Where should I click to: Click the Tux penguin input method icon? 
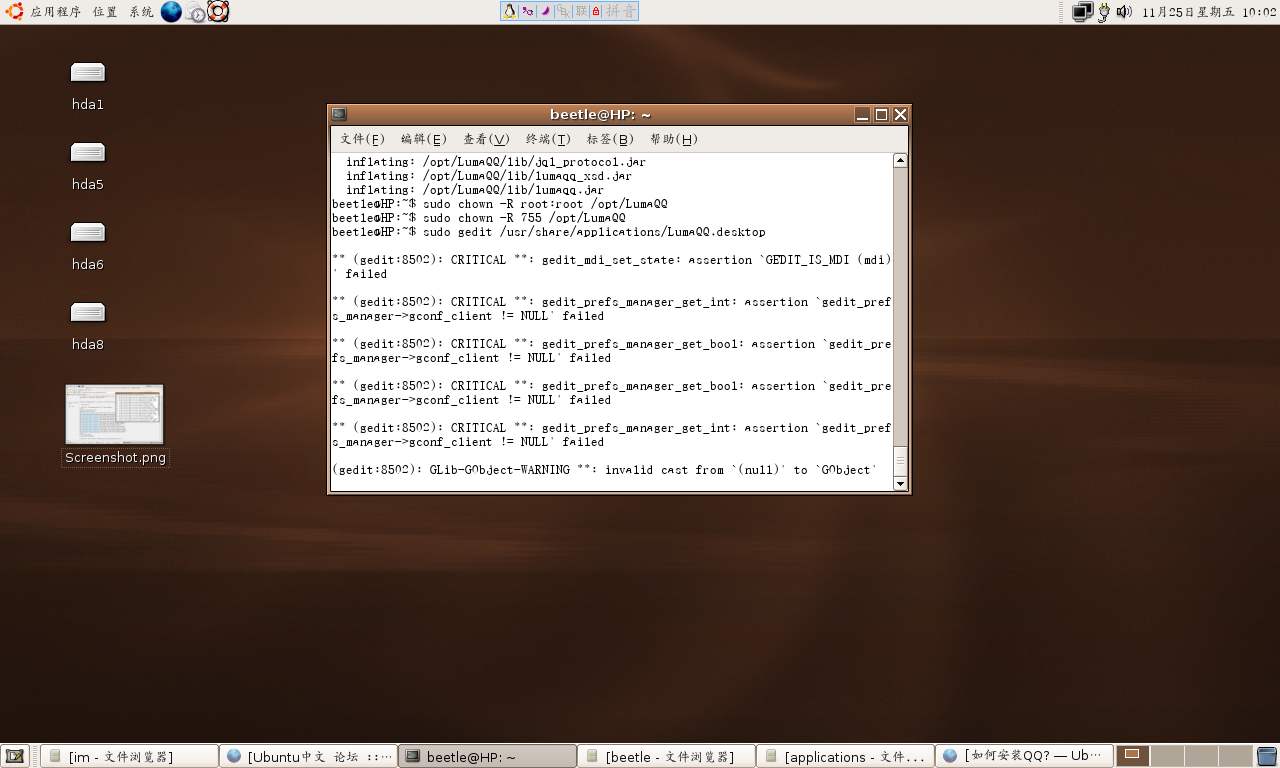510,11
